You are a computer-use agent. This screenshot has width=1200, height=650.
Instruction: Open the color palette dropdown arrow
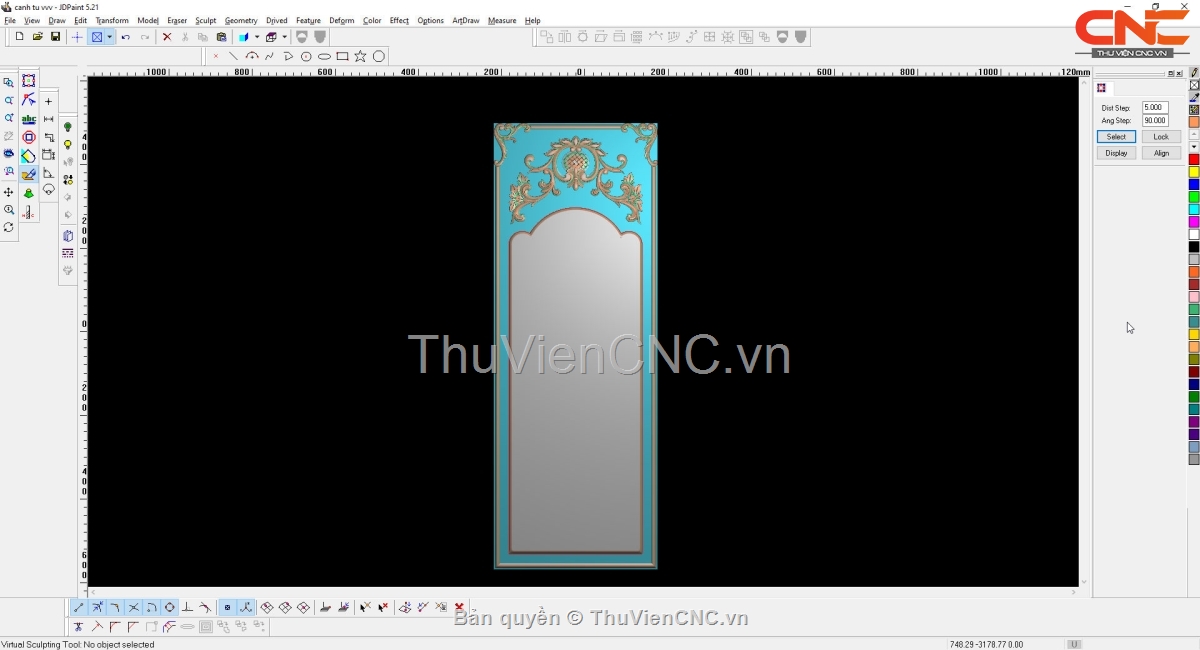pyautogui.click(x=1194, y=147)
